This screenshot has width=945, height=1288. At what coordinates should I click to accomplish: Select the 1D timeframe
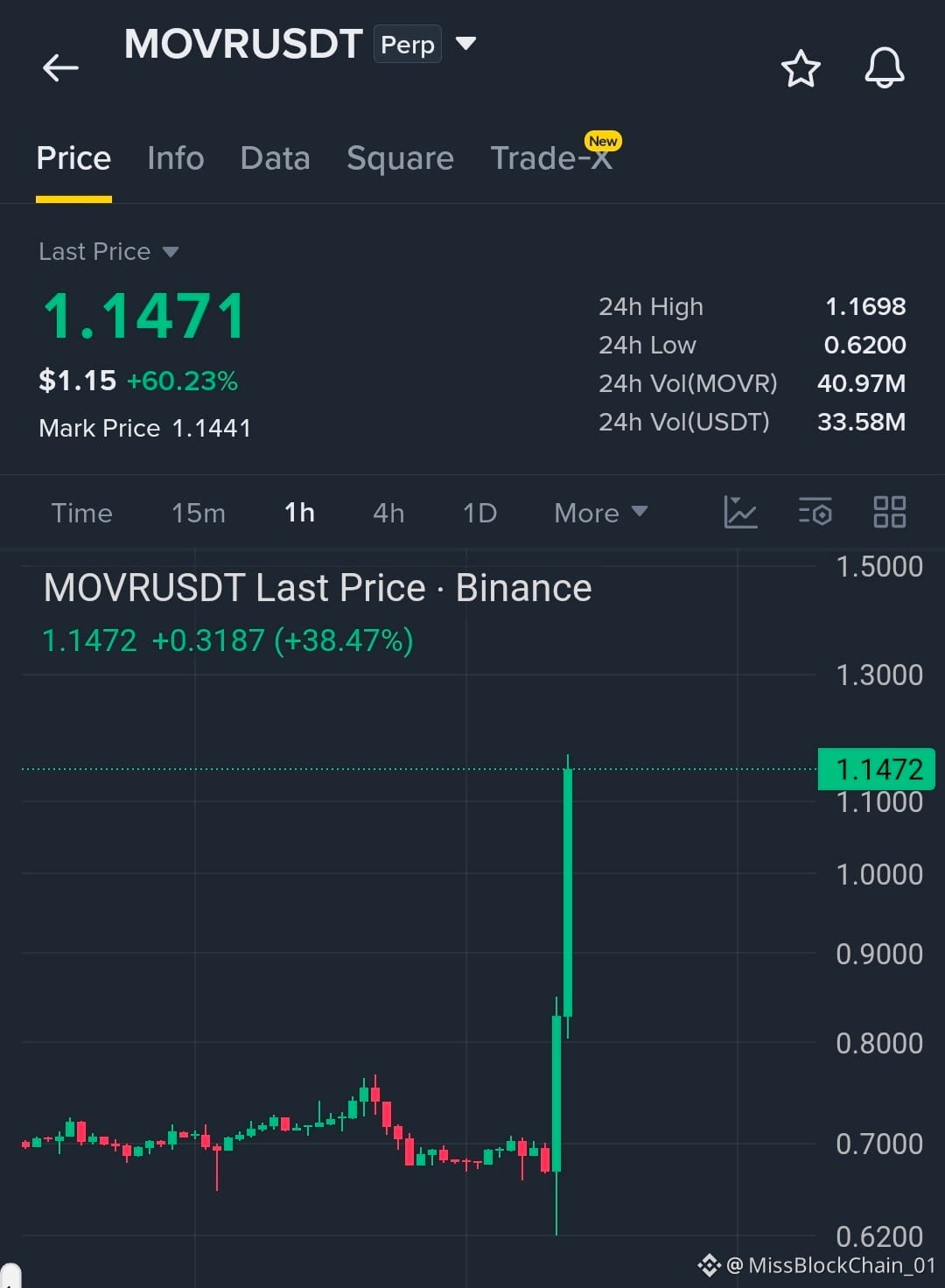(479, 513)
